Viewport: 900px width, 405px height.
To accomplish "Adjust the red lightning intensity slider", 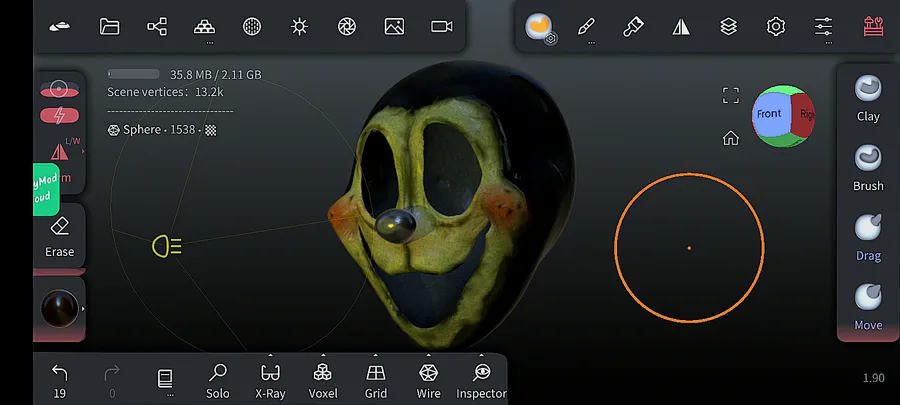I will [60, 115].
